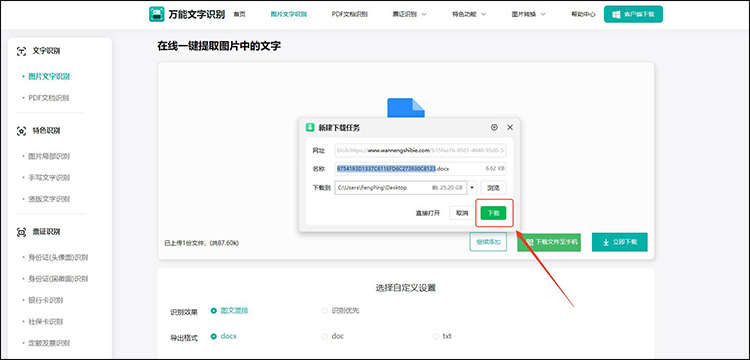
Task: Click the green 下载 button in dialog
Action: tap(493, 213)
